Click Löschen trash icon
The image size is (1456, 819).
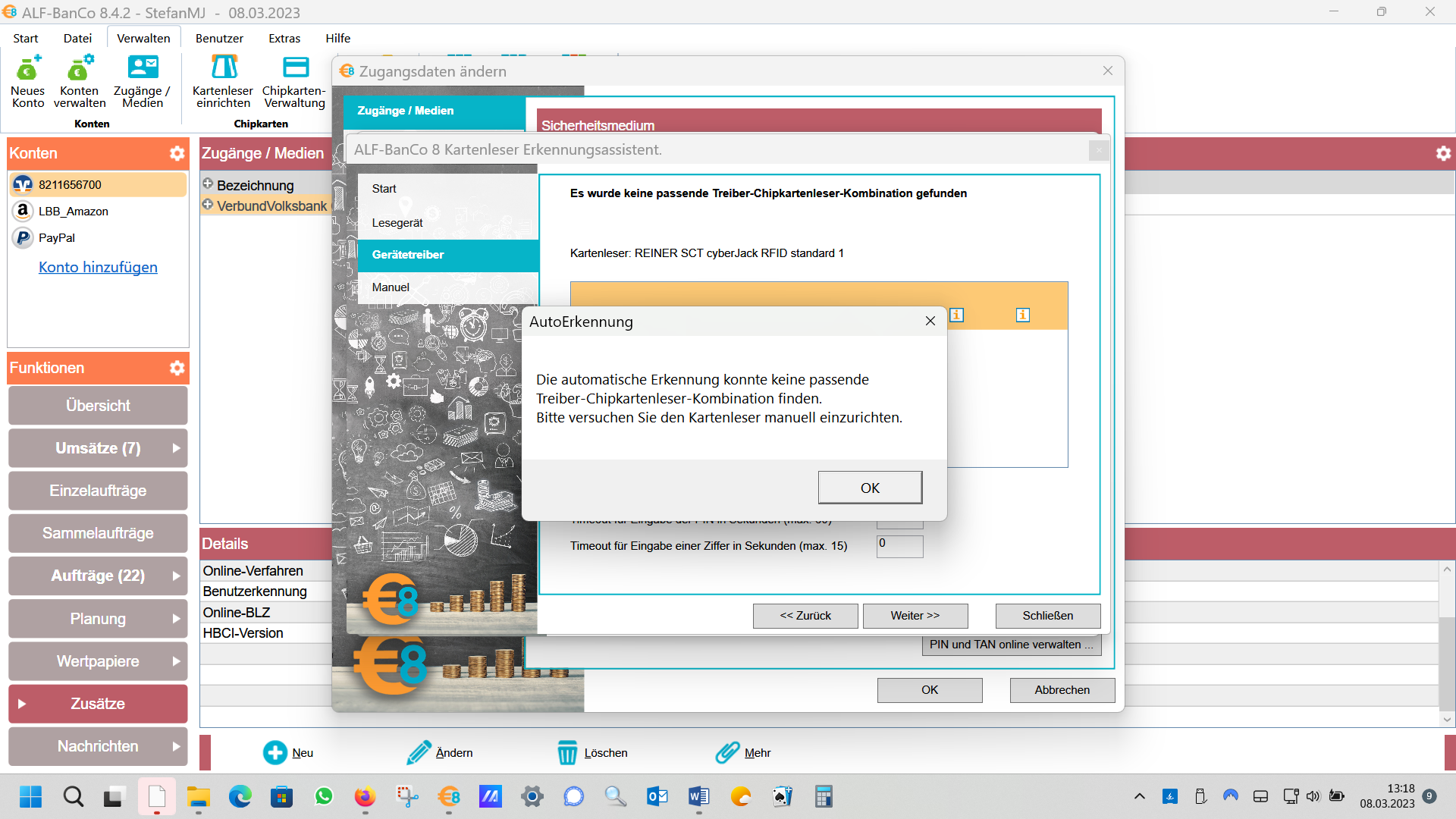567,752
